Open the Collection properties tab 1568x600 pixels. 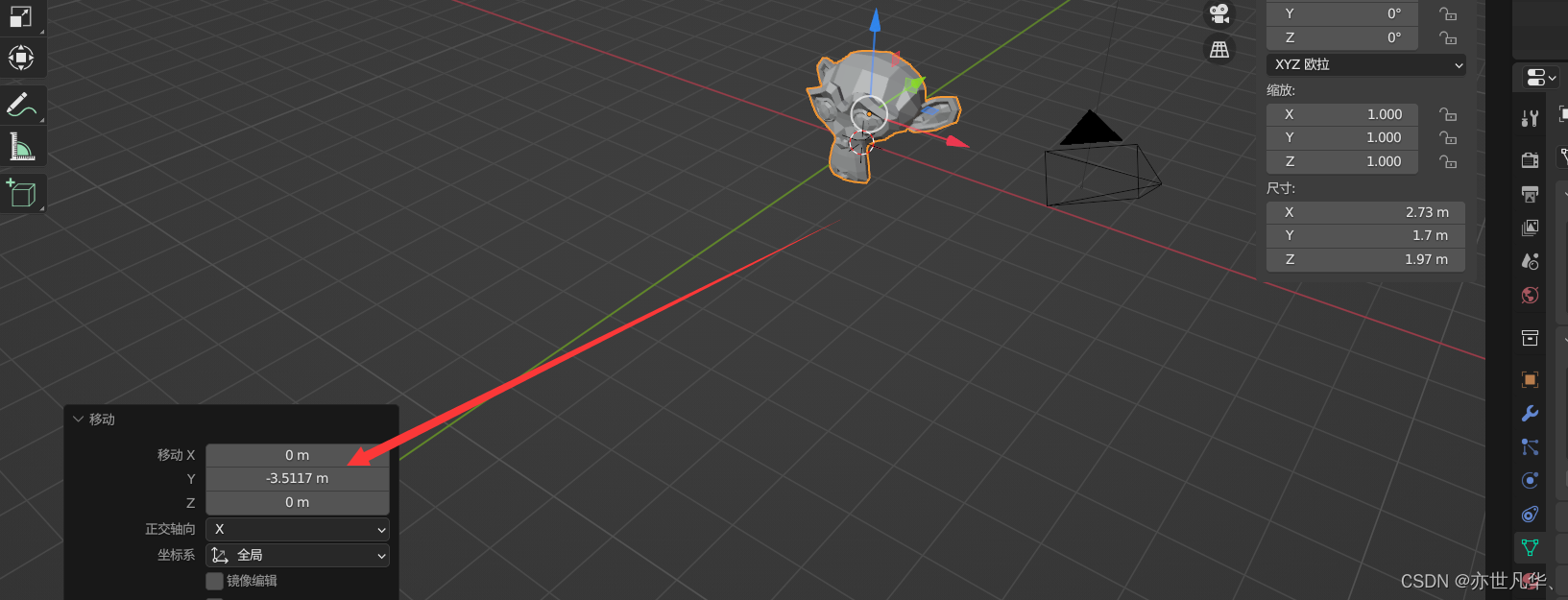[x=1530, y=338]
